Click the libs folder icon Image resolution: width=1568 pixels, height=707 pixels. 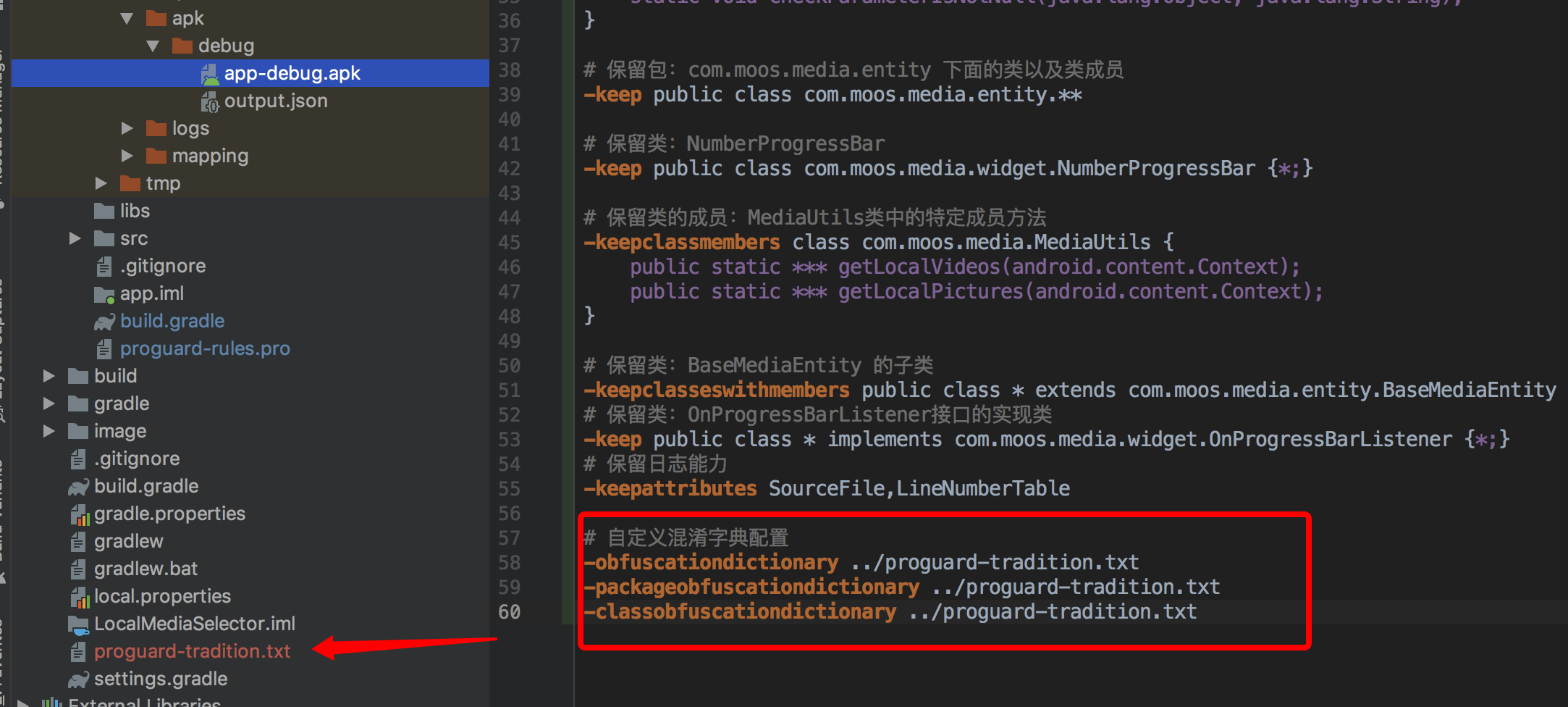(x=104, y=211)
